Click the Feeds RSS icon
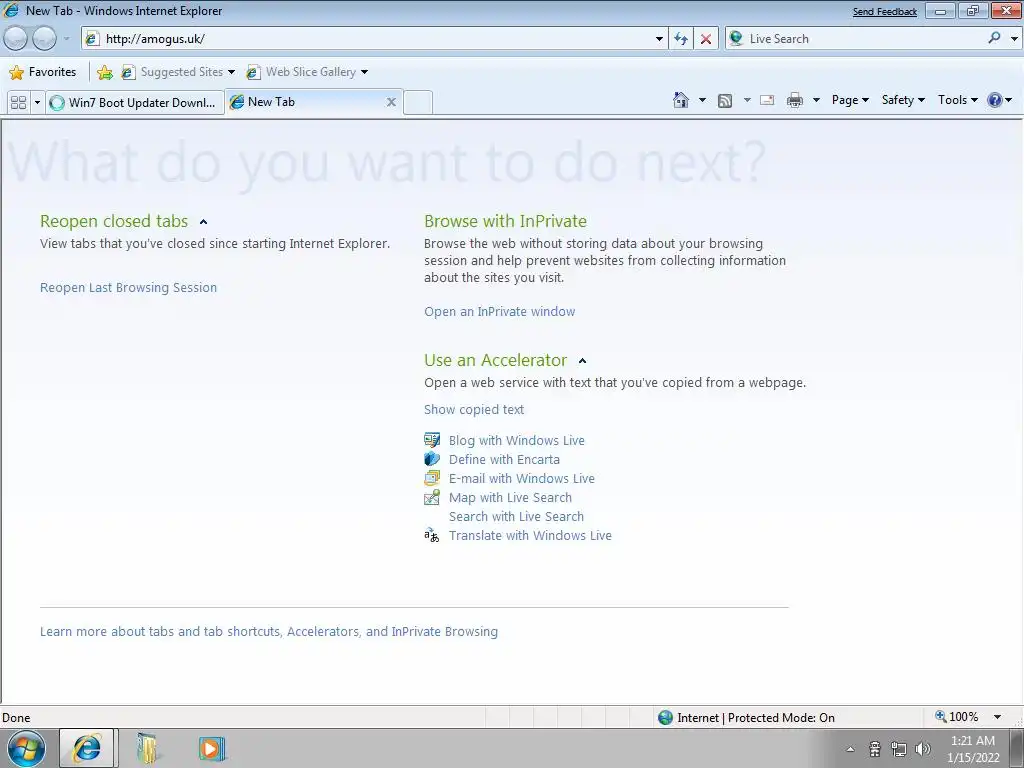This screenshot has height=768, width=1024. pyautogui.click(x=725, y=101)
